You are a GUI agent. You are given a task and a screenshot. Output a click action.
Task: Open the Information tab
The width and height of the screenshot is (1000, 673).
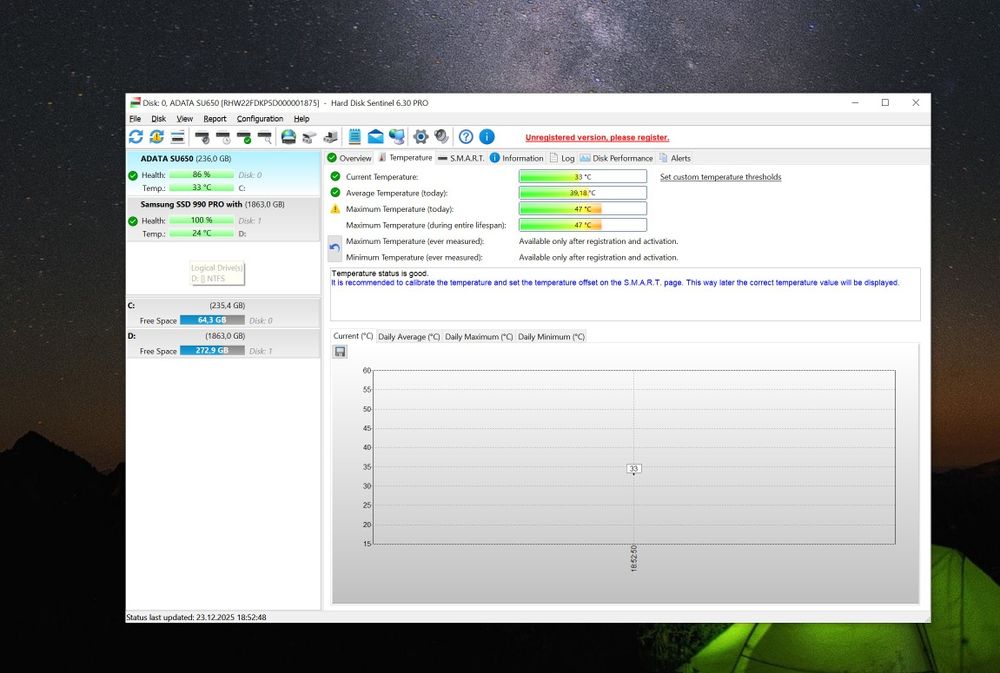(x=517, y=158)
